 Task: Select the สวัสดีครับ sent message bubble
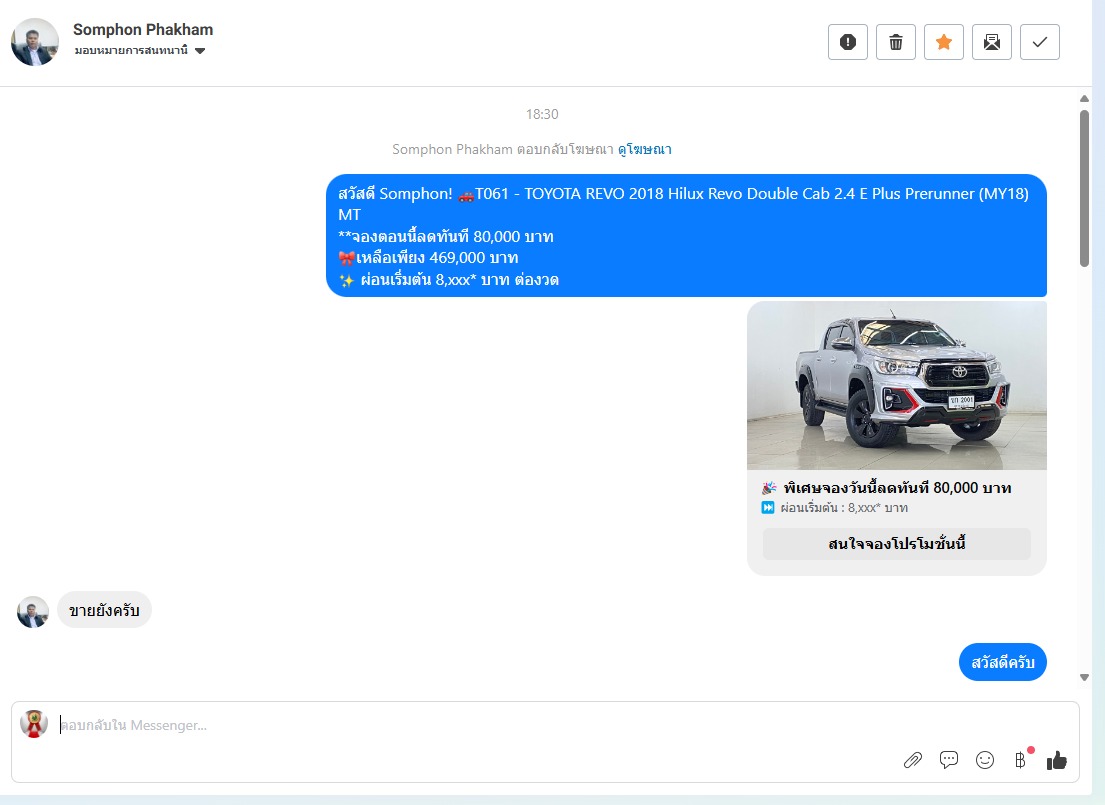coord(1003,662)
